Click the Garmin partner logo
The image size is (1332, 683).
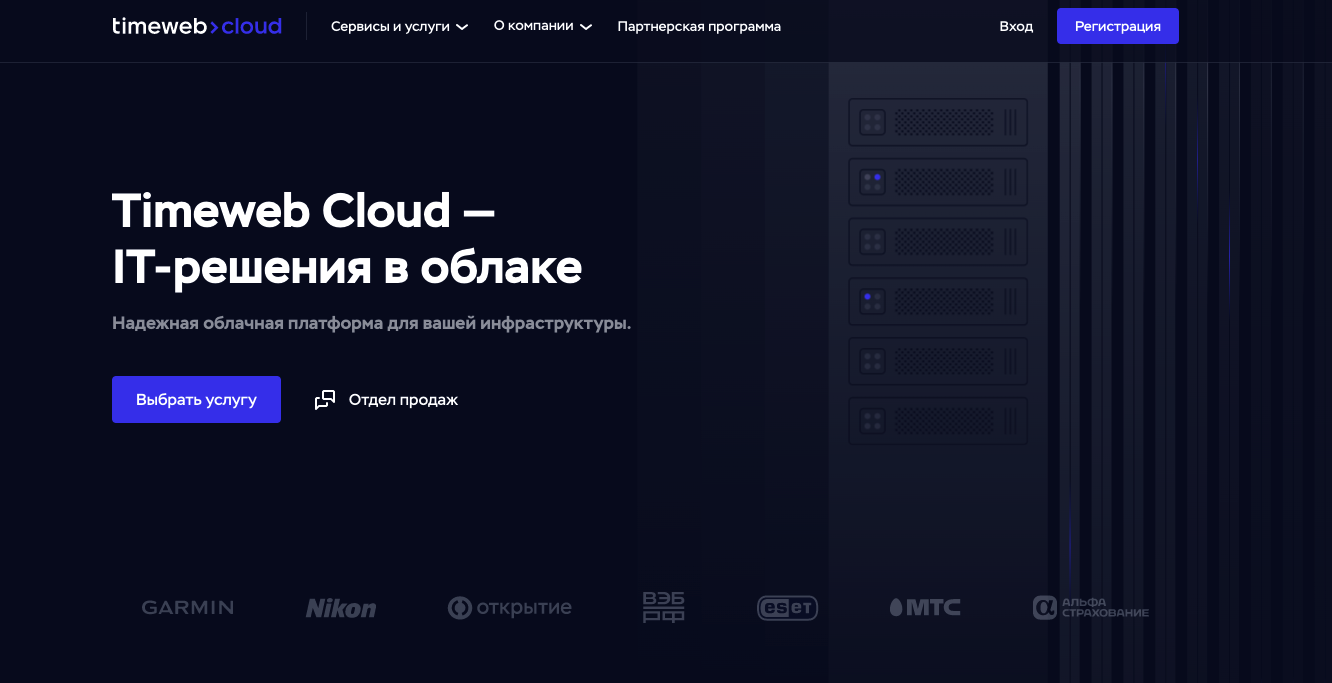pyautogui.click(x=188, y=607)
